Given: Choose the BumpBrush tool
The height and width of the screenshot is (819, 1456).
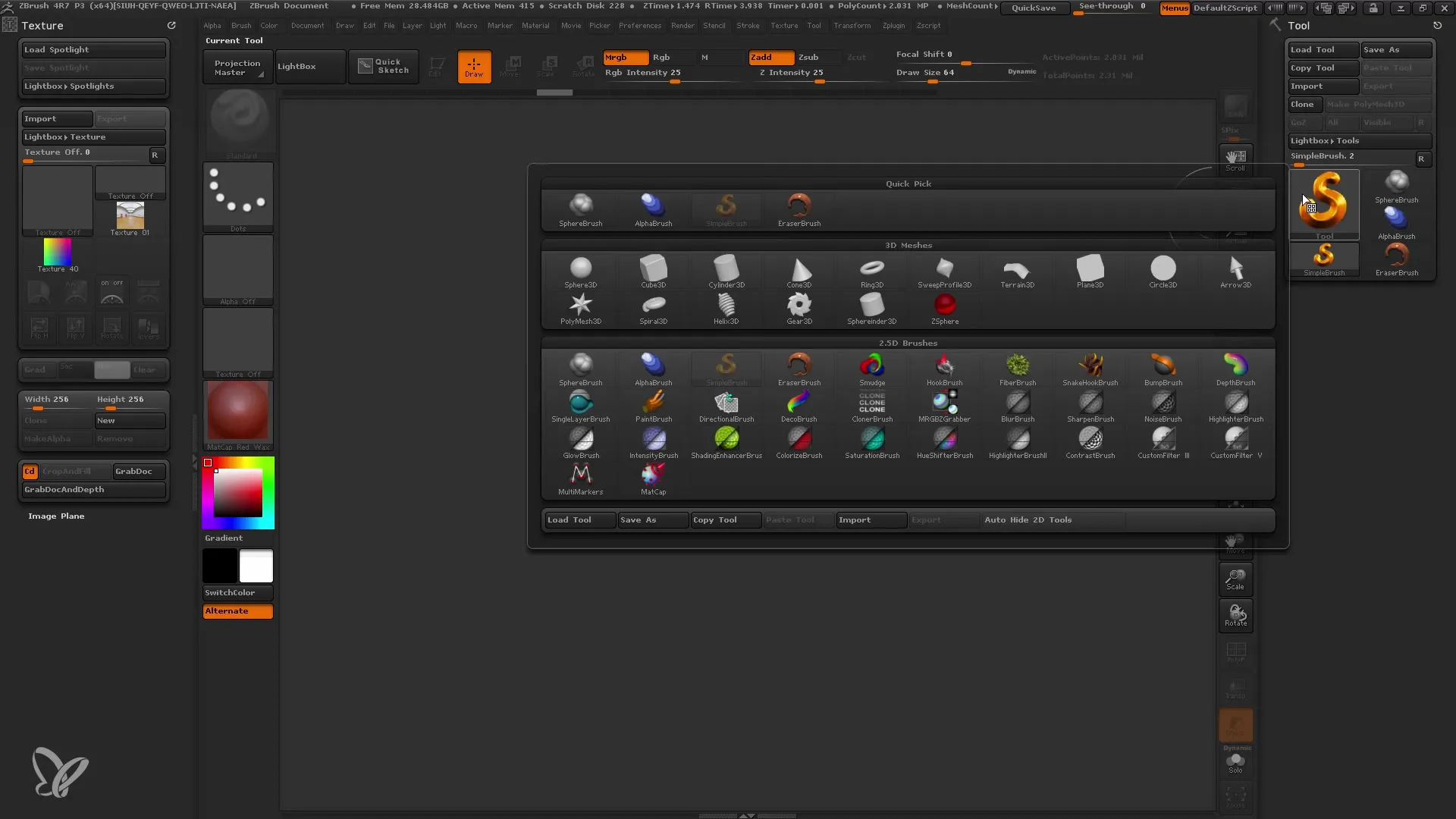Looking at the screenshot, I should click(1163, 370).
